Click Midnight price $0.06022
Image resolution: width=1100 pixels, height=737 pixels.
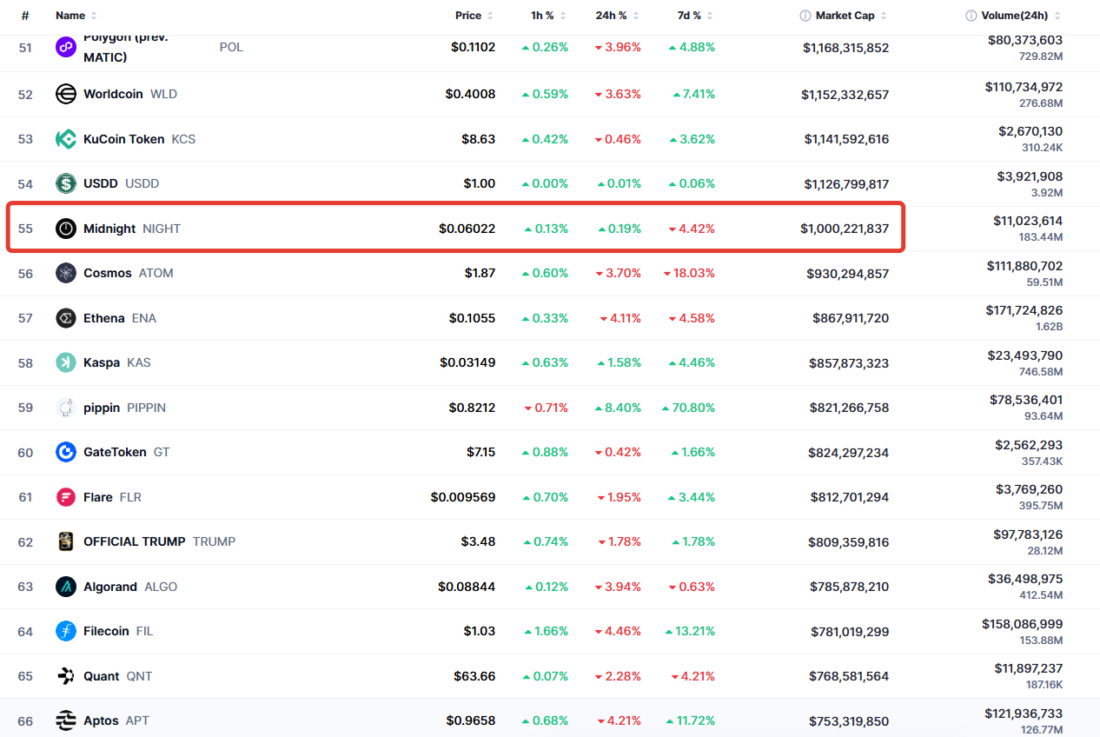point(467,229)
